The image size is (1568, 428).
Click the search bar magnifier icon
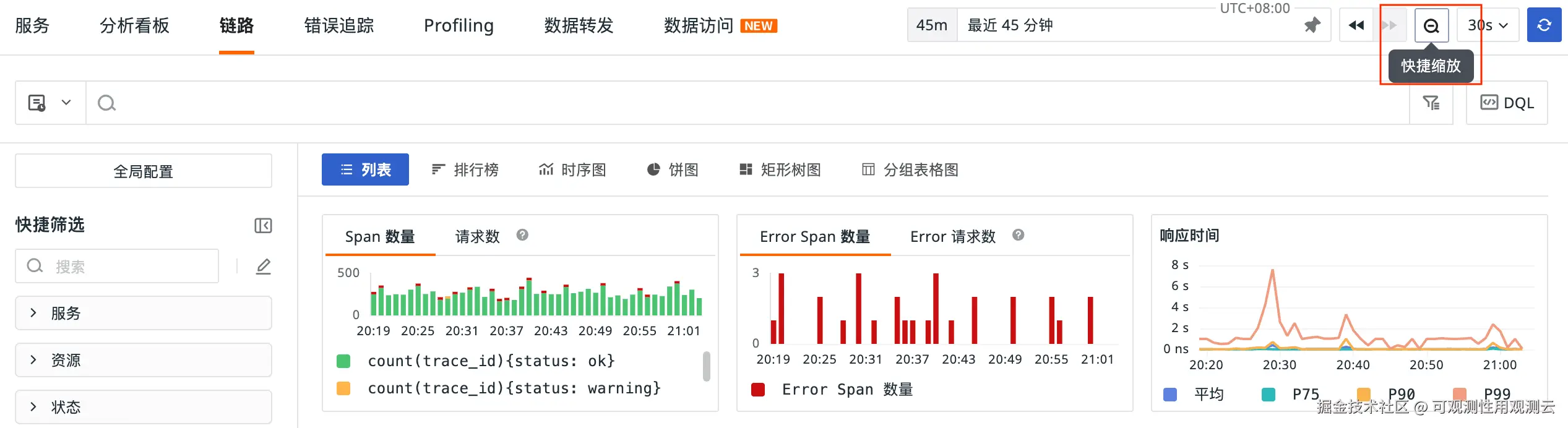click(106, 103)
